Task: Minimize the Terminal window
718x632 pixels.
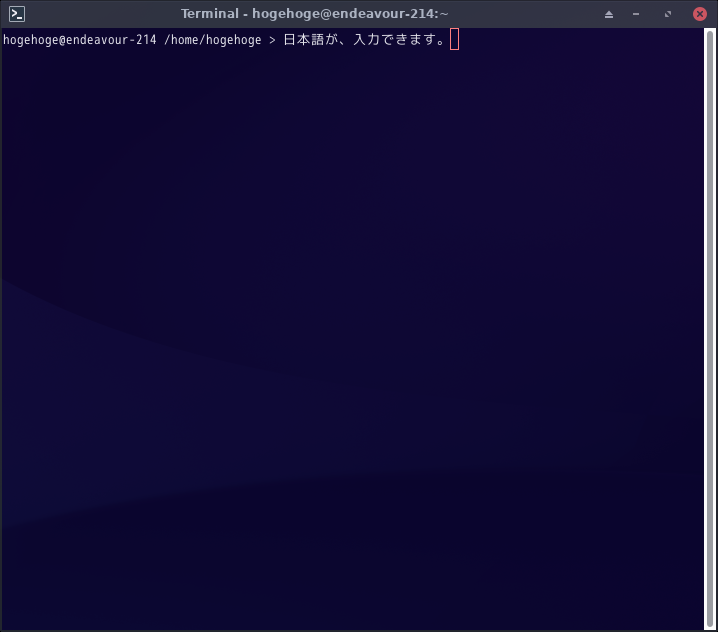Action: coord(636,14)
